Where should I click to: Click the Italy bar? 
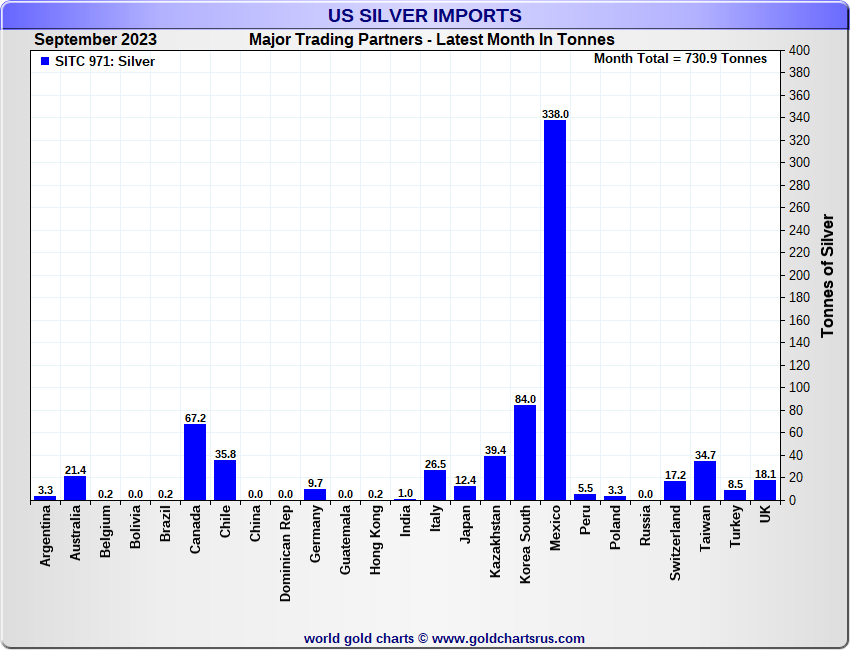(435, 485)
